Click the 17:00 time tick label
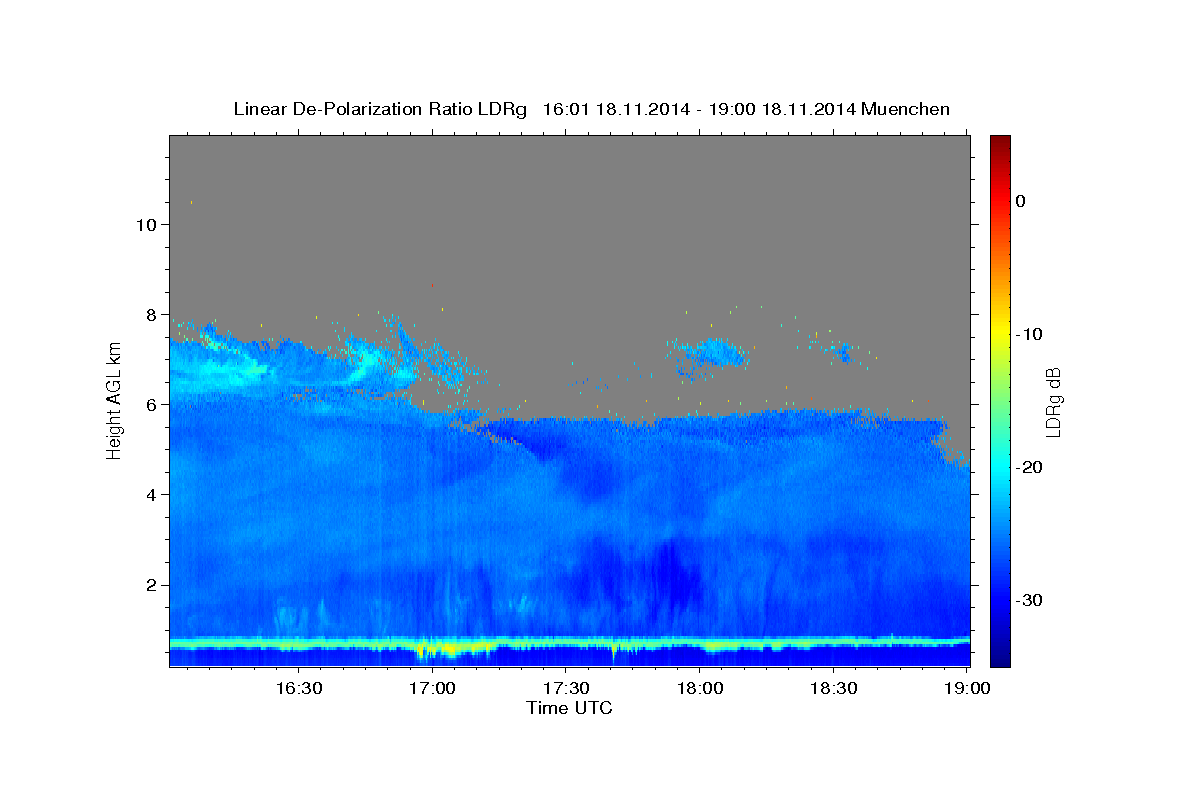The height and width of the screenshot is (800, 1200). (x=433, y=688)
